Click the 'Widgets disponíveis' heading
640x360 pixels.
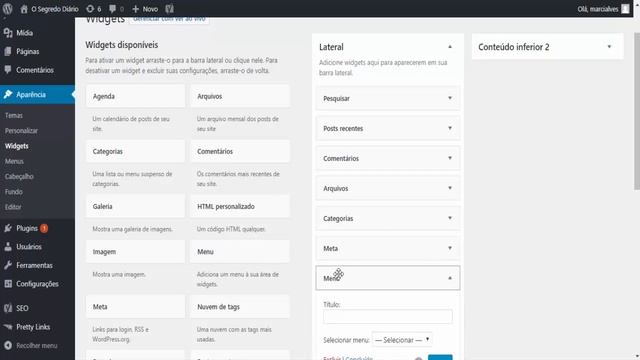click(x=122, y=45)
